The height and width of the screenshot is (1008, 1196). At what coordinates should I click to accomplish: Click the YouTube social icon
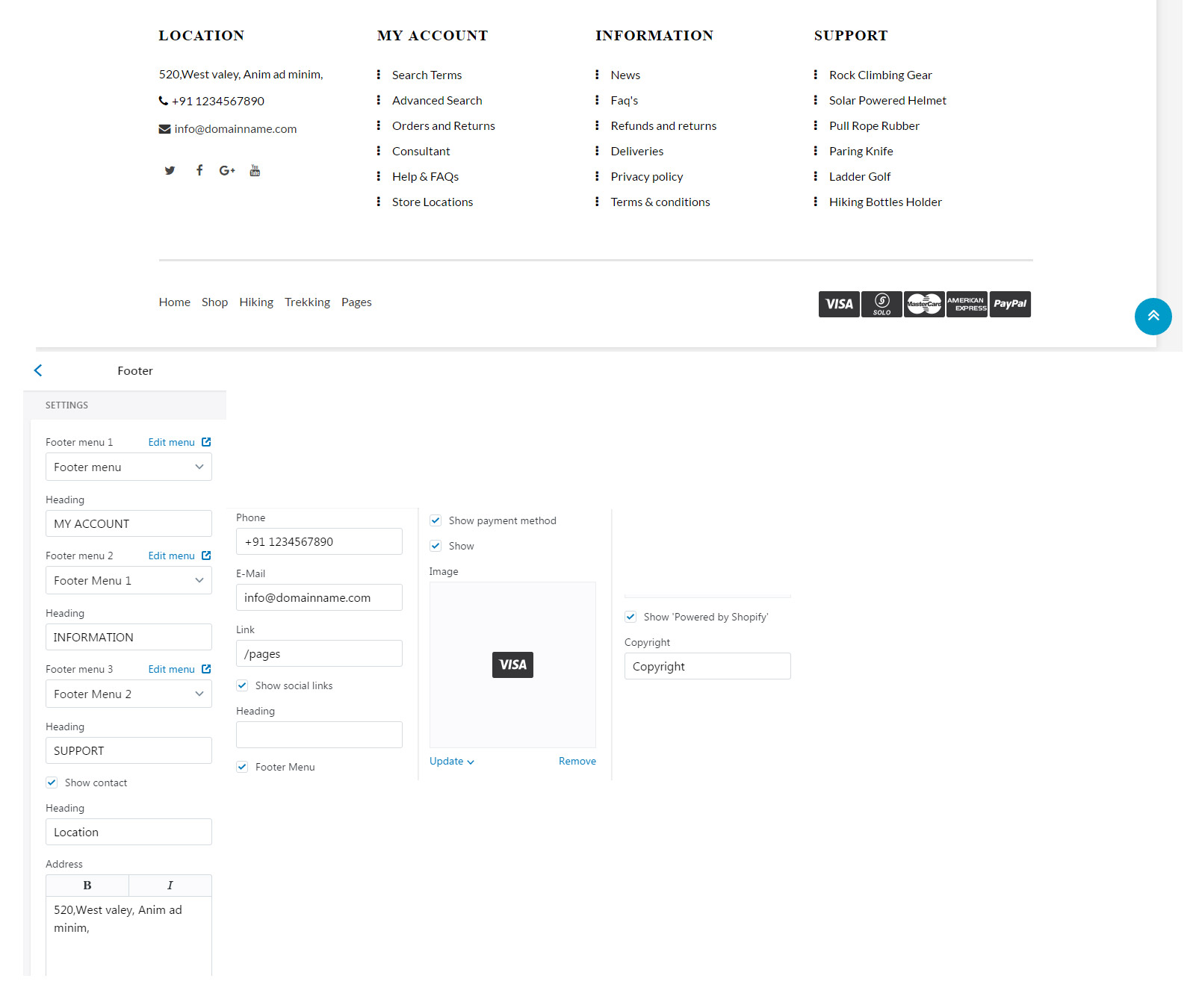pyautogui.click(x=255, y=171)
